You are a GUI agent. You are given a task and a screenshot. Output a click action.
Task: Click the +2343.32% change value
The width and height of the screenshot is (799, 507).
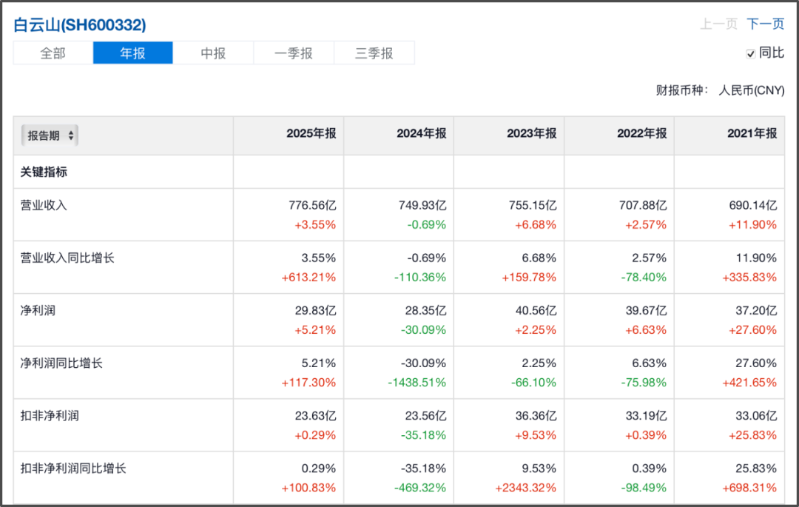[x=526, y=488]
